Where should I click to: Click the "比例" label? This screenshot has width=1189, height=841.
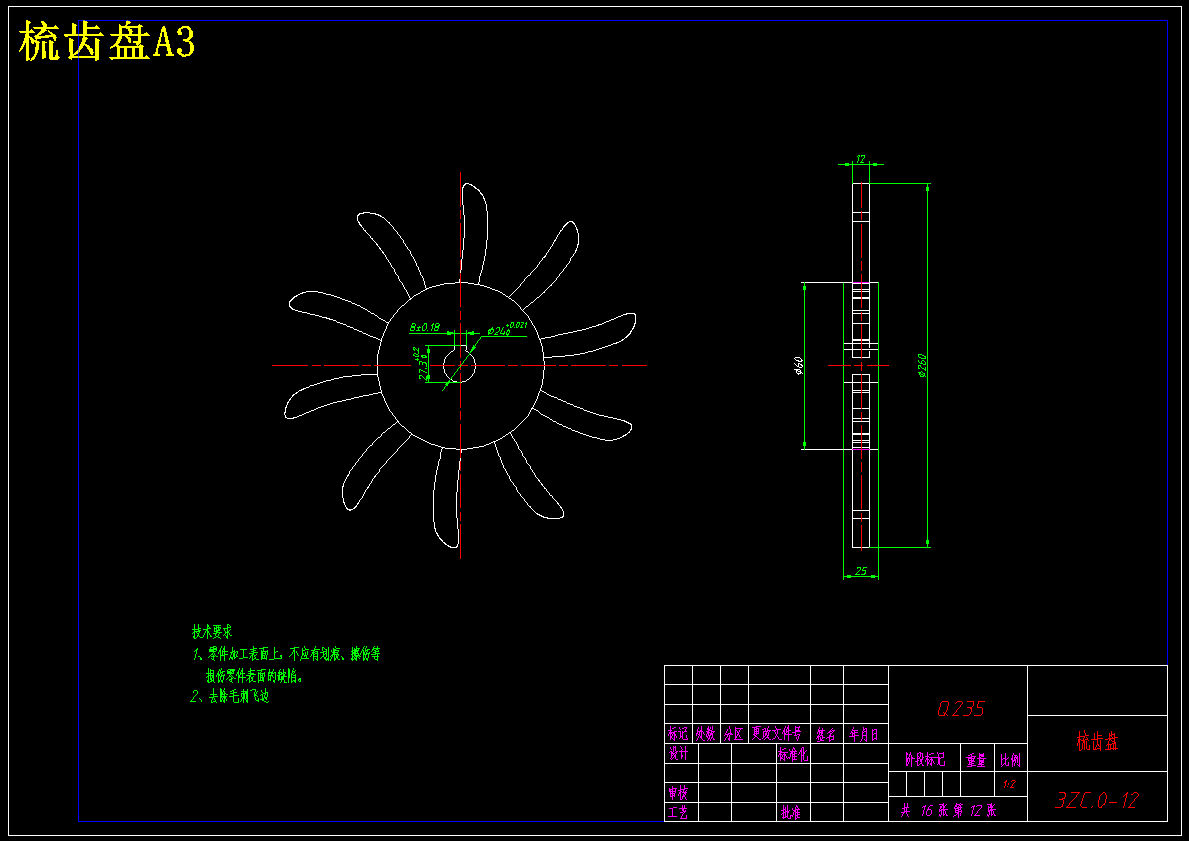click(1010, 759)
